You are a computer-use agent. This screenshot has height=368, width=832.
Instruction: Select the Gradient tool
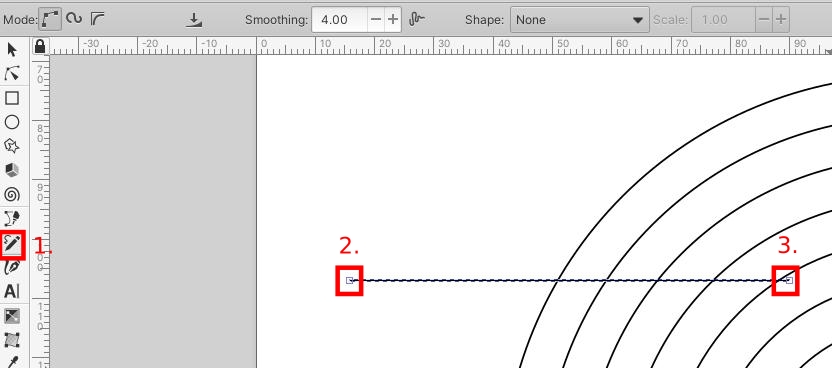[12, 317]
